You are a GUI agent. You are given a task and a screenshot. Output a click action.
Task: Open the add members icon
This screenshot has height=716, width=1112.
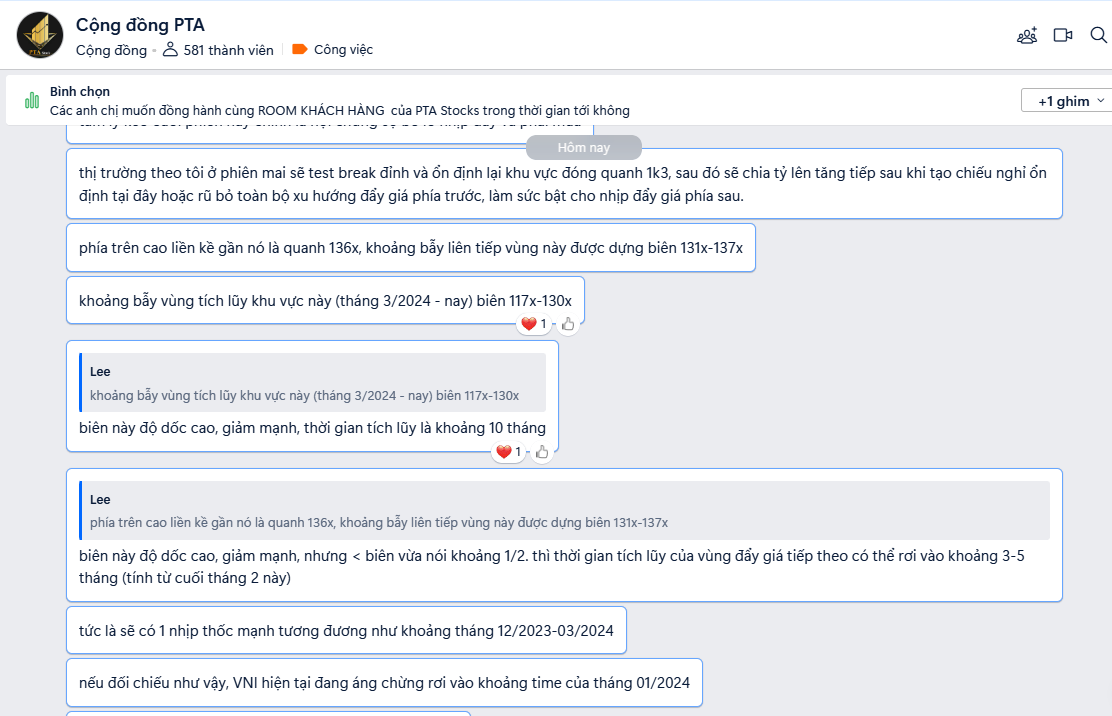click(x=1027, y=35)
